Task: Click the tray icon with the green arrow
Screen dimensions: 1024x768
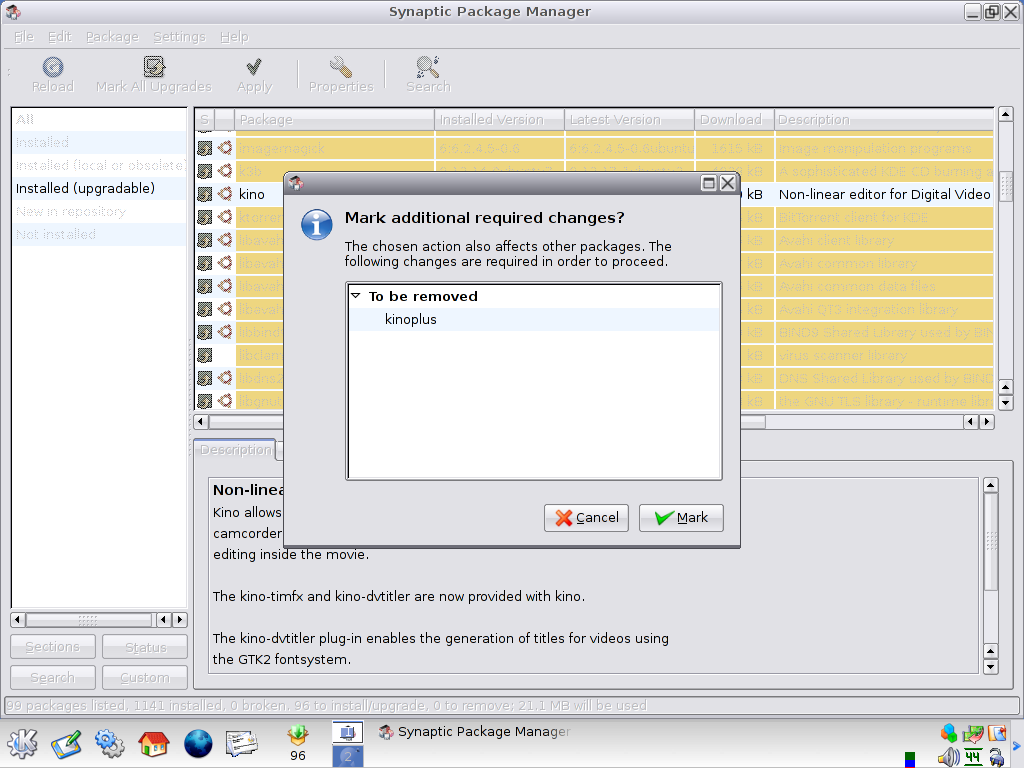Action: pos(972,733)
